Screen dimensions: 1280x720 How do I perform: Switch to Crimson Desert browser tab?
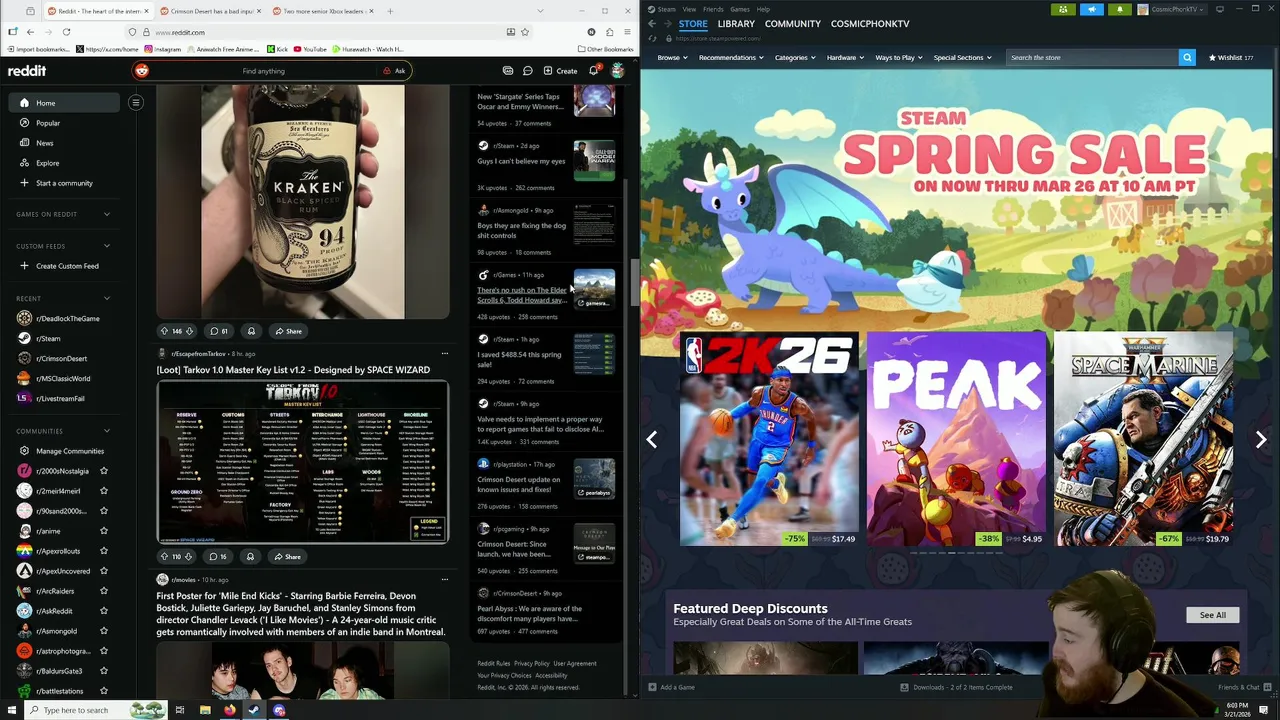212,11
